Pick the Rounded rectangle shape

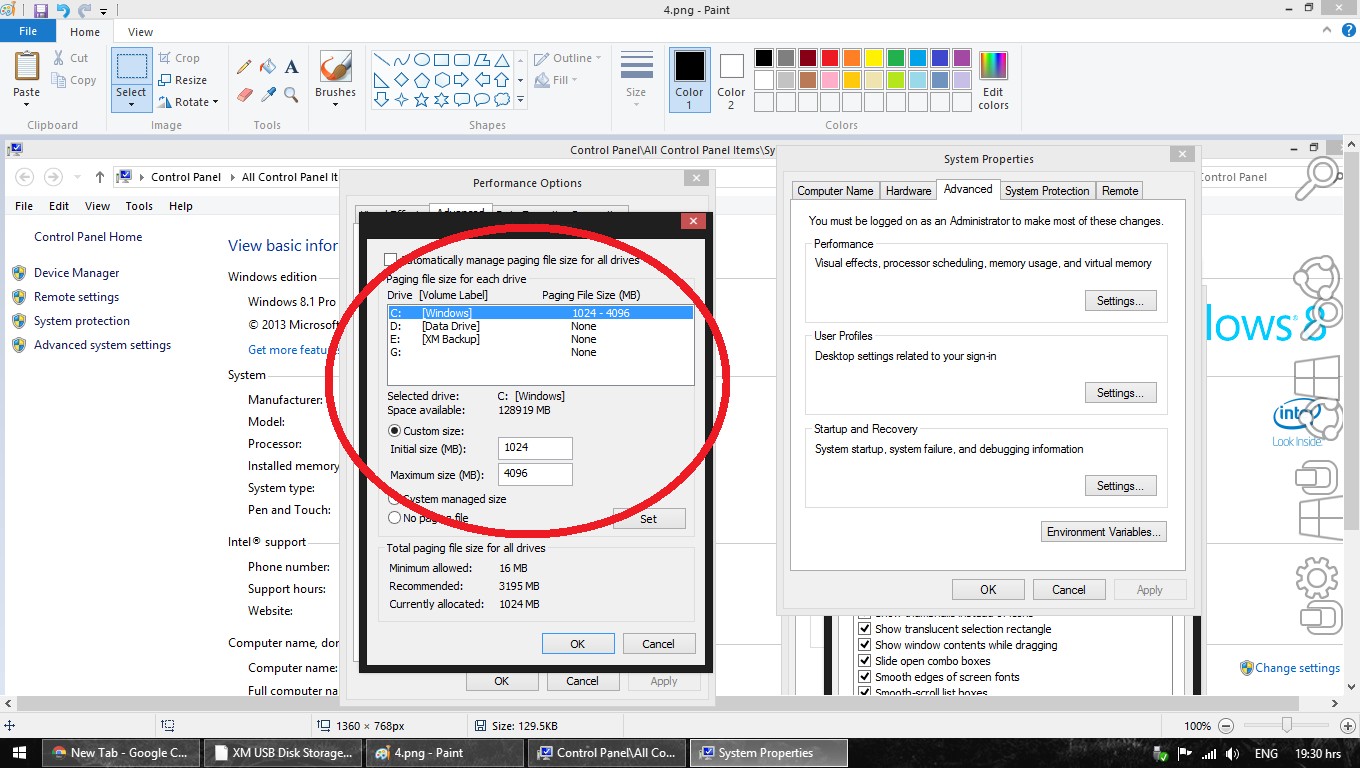(x=461, y=59)
